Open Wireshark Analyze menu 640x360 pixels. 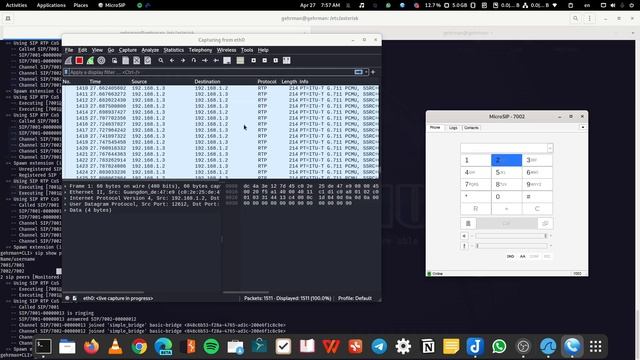click(150, 50)
